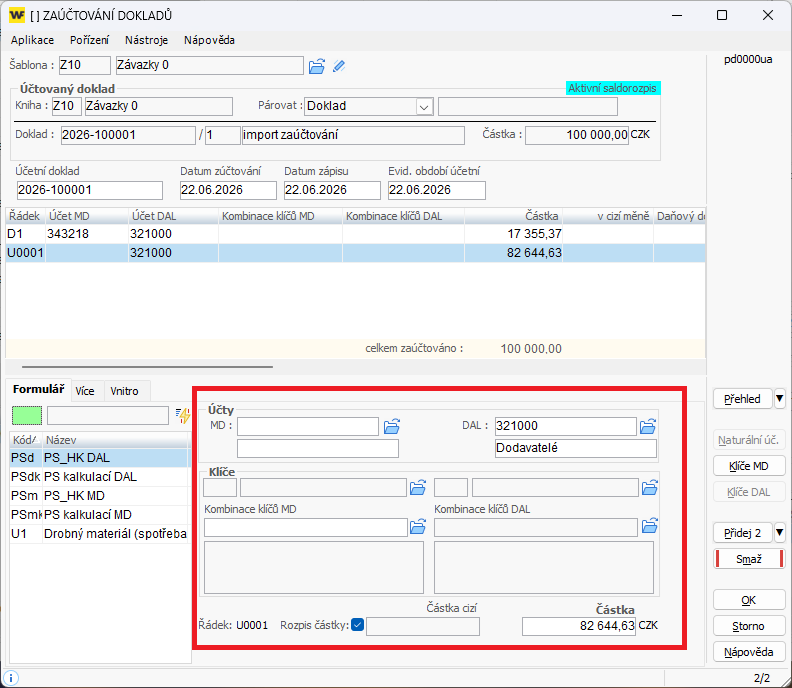Browse Kombinace klíčů DAL folder icon
The image size is (792, 688).
pos(650,527)
